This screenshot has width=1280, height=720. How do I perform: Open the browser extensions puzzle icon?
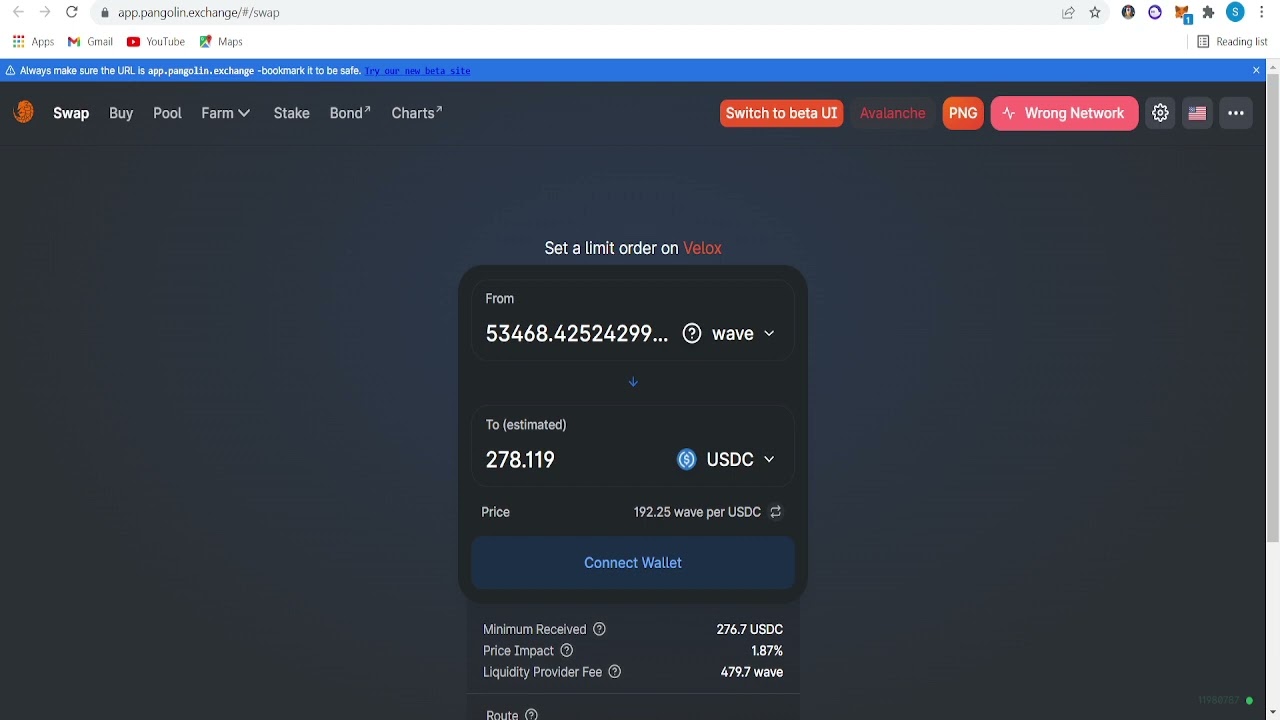pos(1208,13)
